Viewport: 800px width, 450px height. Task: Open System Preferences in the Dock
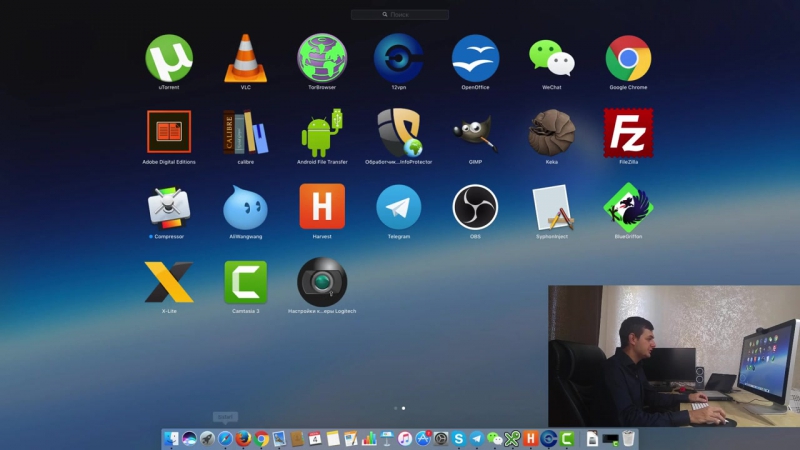coord(441,439)
